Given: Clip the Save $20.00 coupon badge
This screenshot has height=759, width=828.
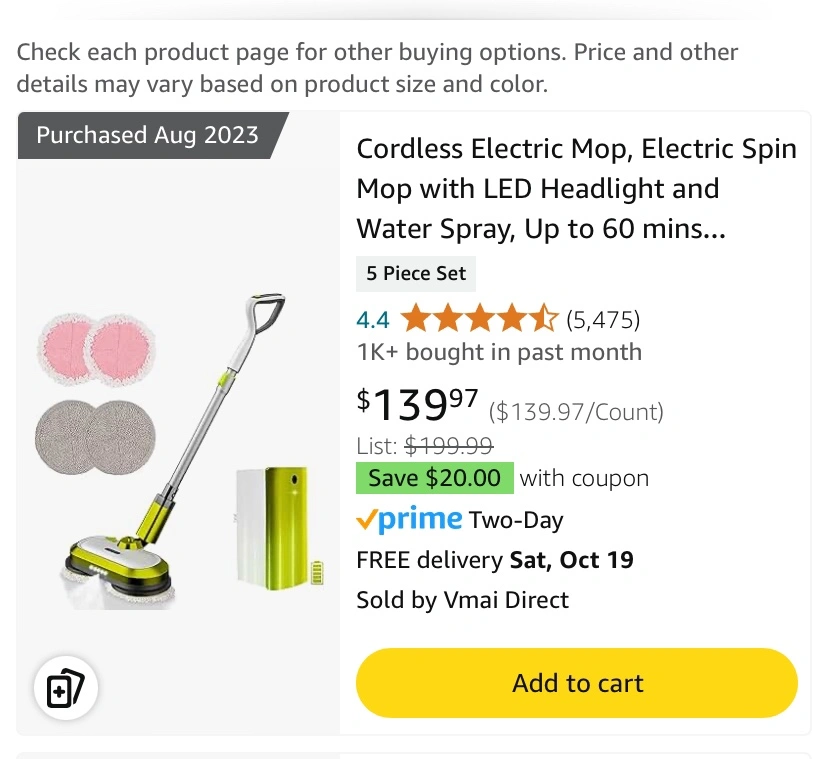Looking at the screenshot, I should pos(434,478).
